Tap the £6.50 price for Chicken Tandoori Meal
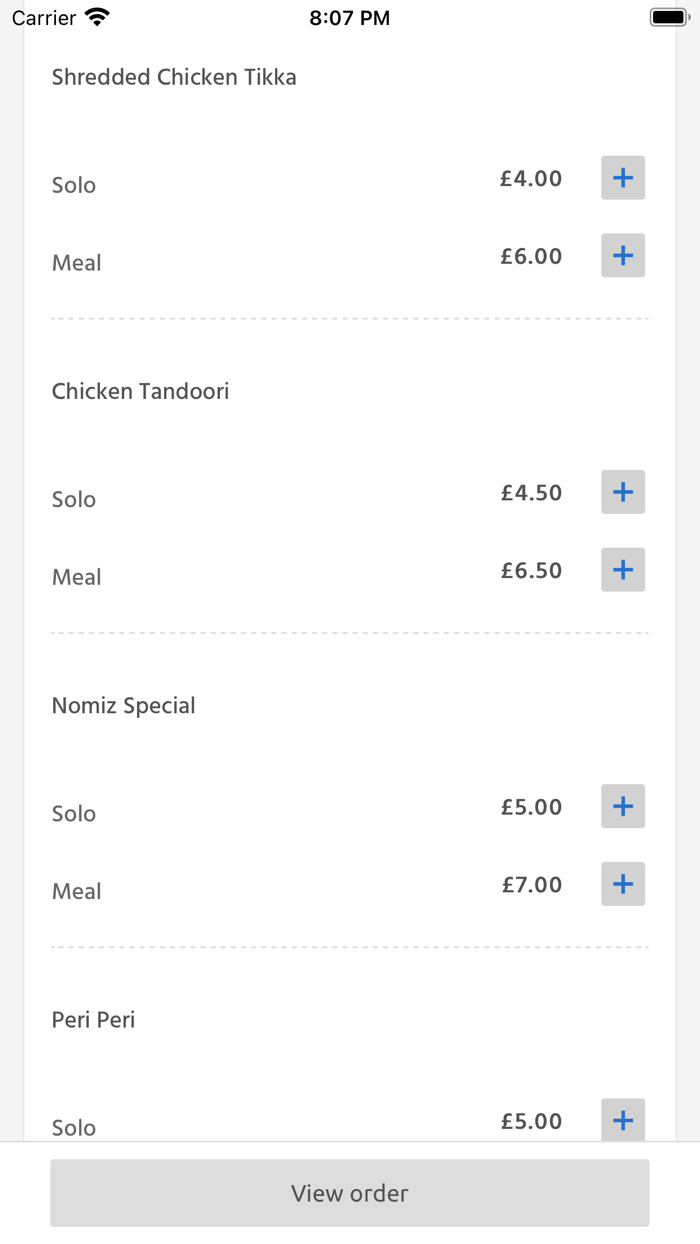Image resolution: width=700 pixels, height=1244 pixels. point(531,569)
